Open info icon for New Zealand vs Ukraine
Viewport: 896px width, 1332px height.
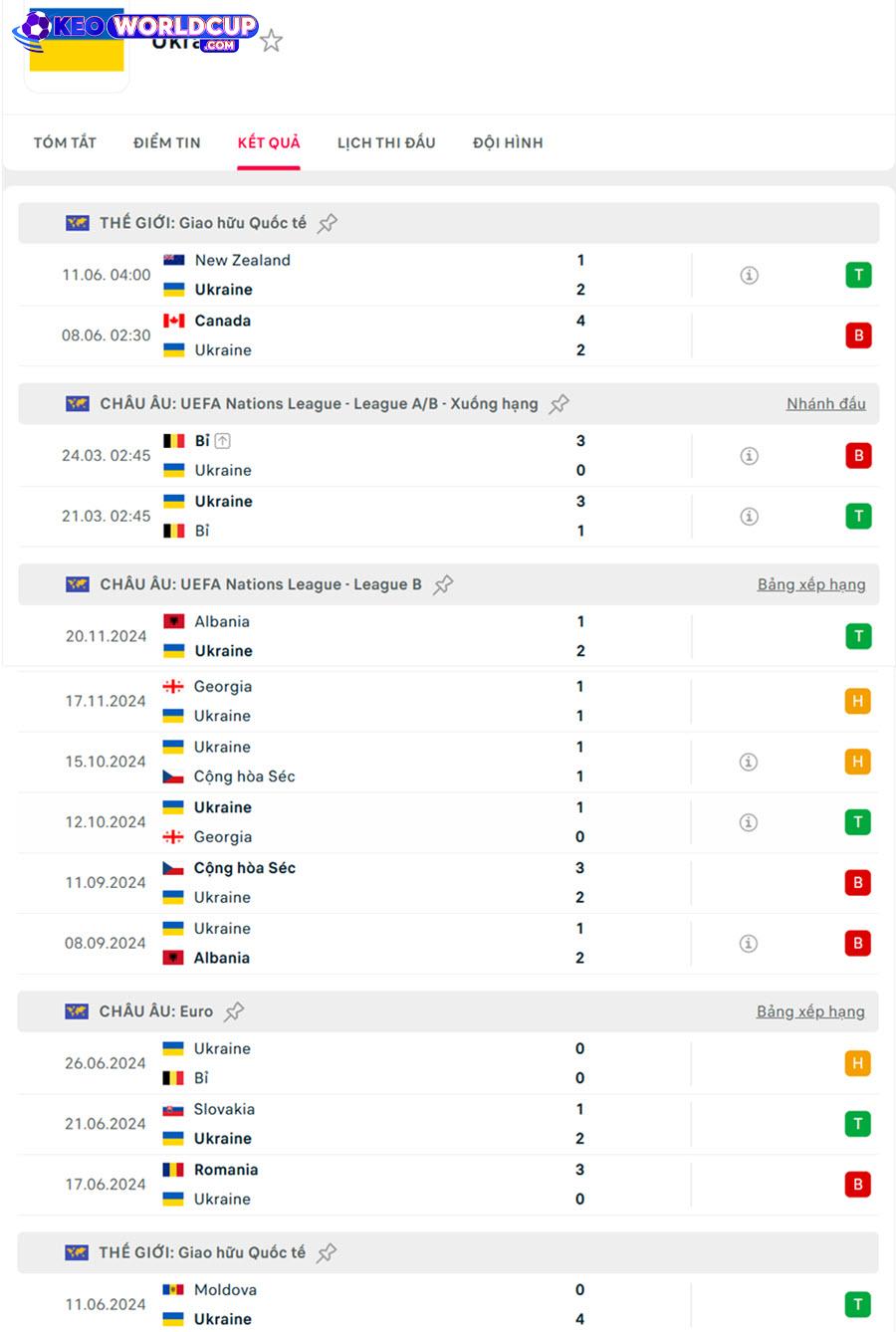coord(750,275)
